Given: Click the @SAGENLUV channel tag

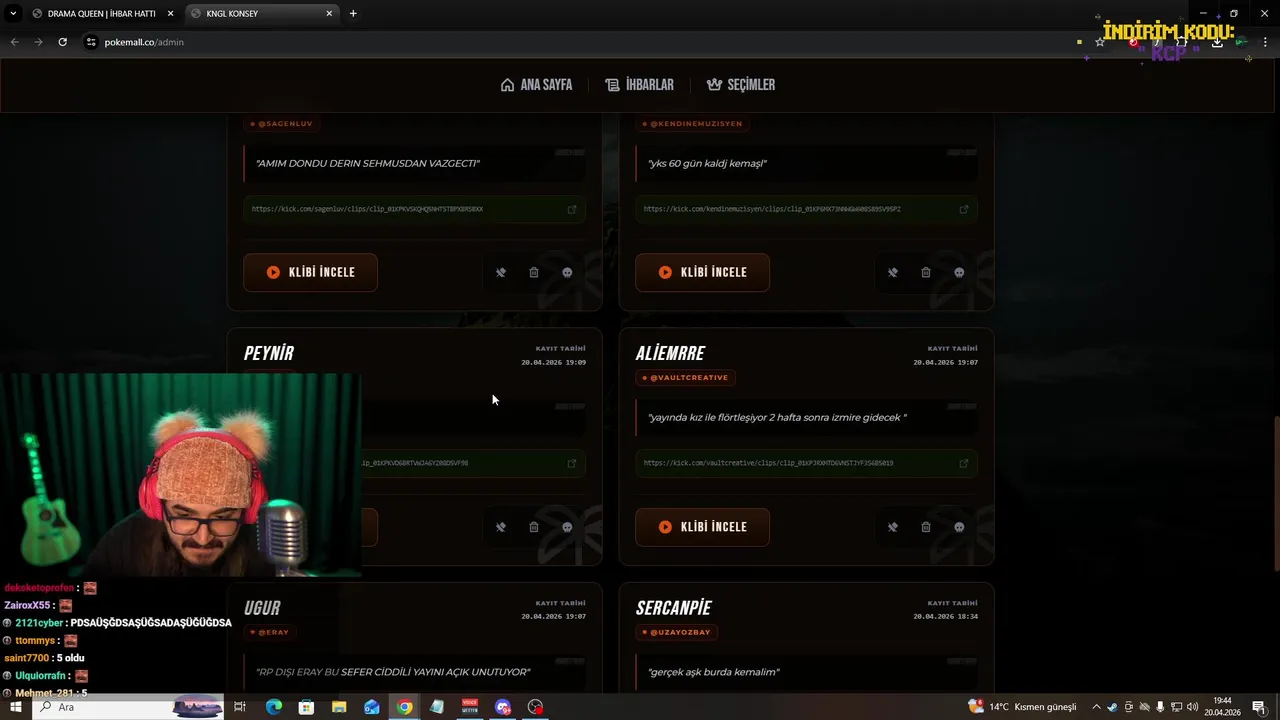Looking at the screenshot, I should 282,124.
